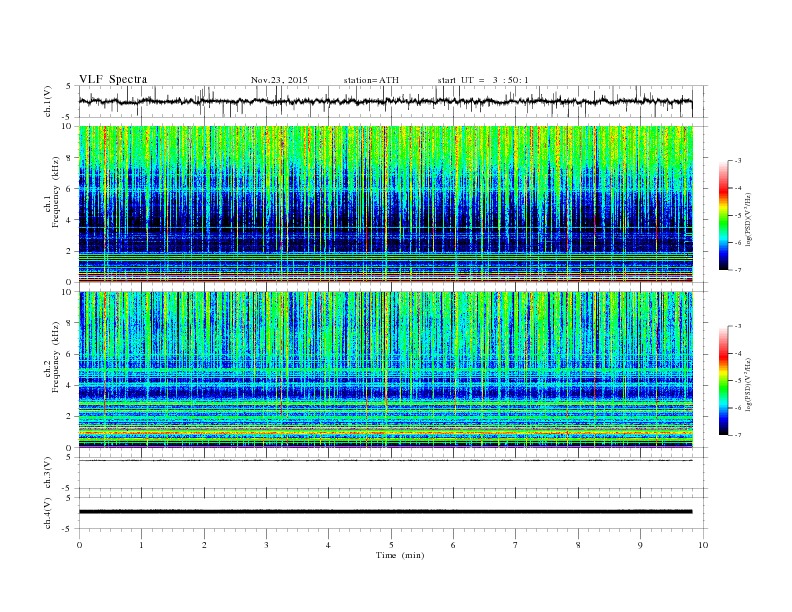This screenshot has height=612, width=792.
Task: Click the ch.2 "Frequency (kHz)" axis label
Action: coord(55,356)
